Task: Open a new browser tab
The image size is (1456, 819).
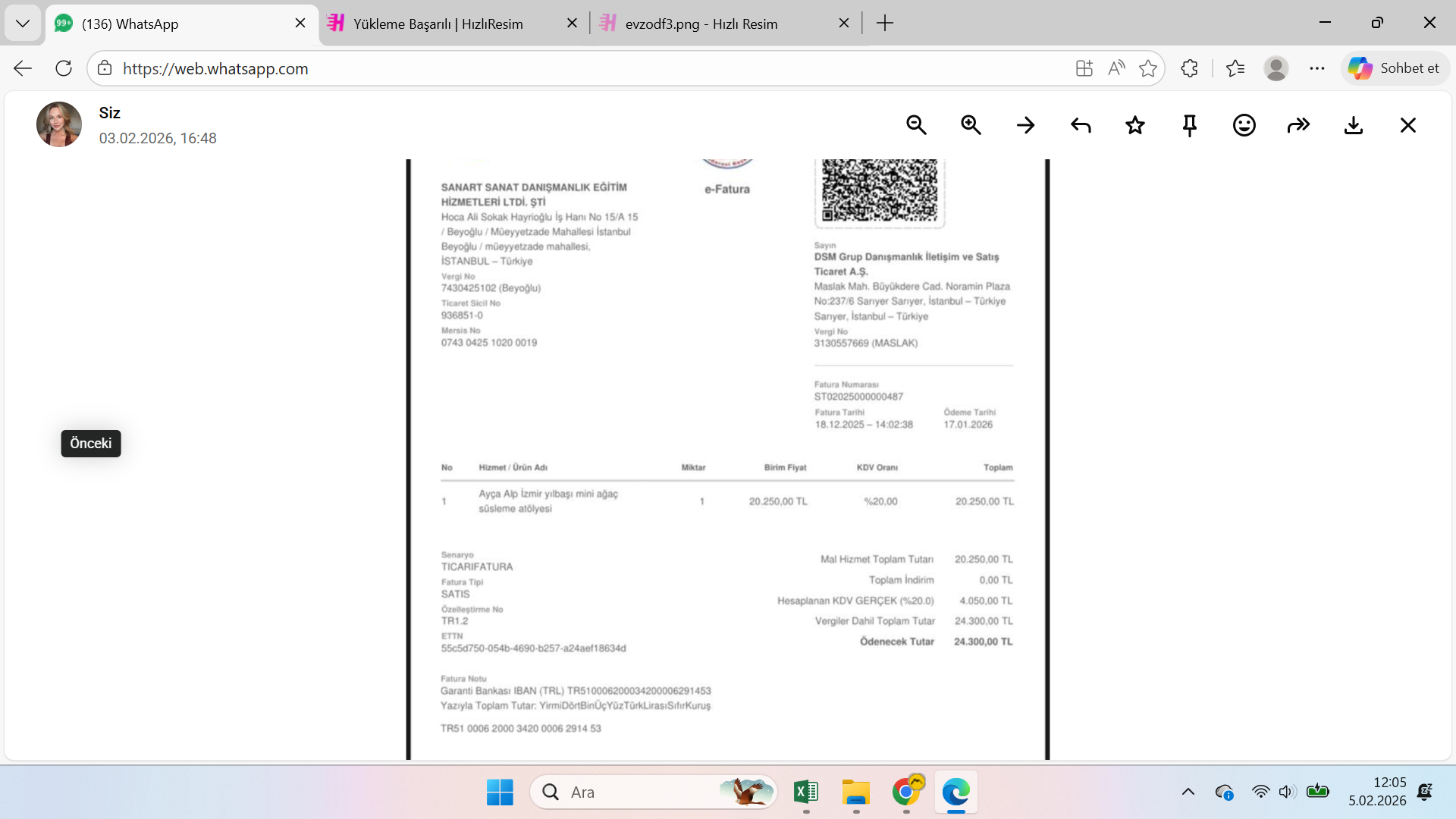Action: coord(885,24)
